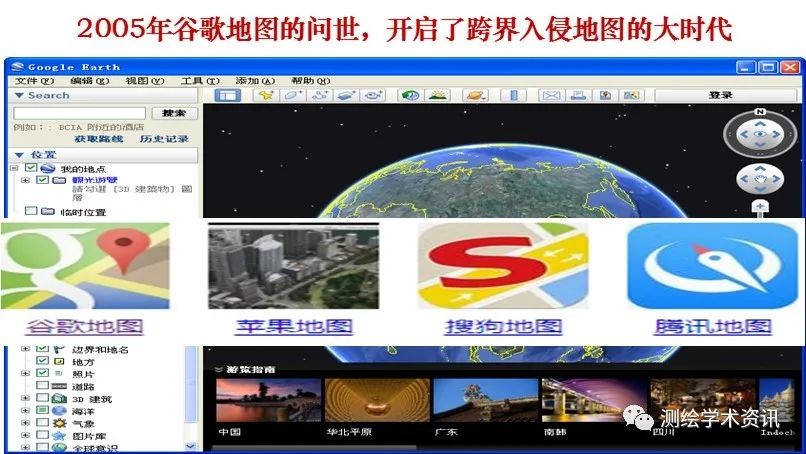Screen dimensions: 806x454
Task: Open the planet switcher (Saturn) icon
Action: (475, 96)
